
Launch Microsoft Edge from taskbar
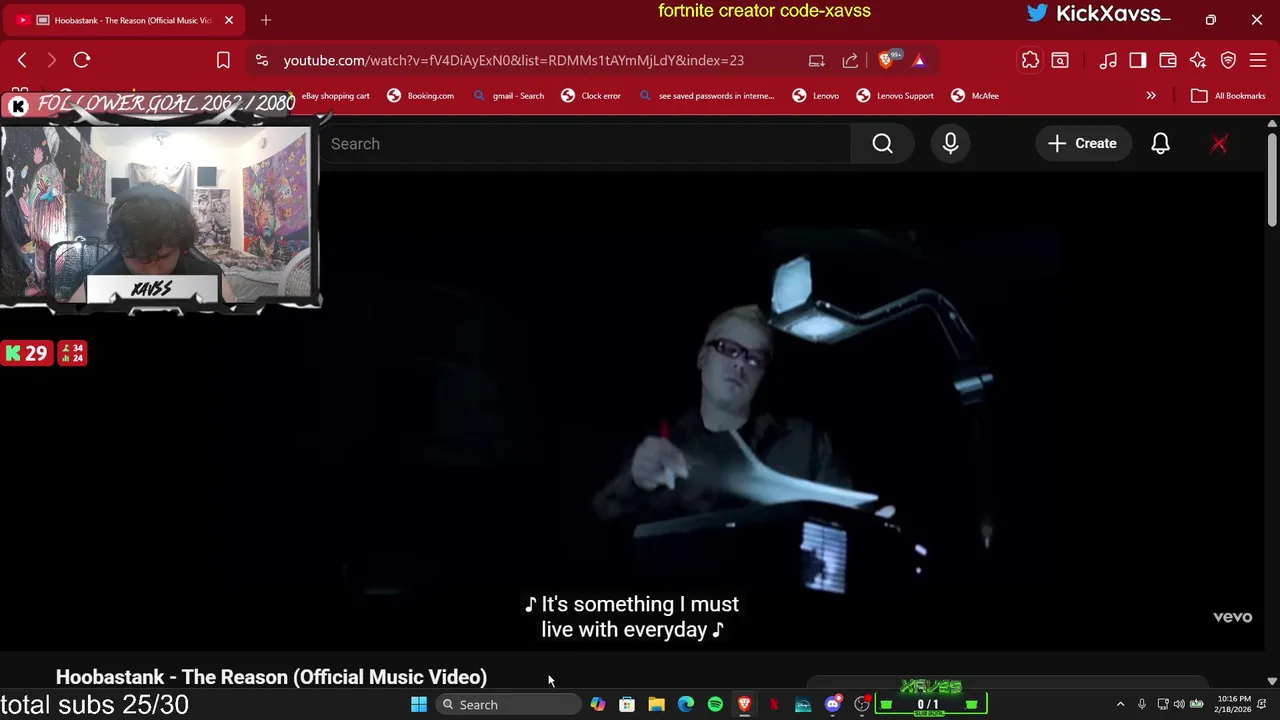tap(686, 705)
